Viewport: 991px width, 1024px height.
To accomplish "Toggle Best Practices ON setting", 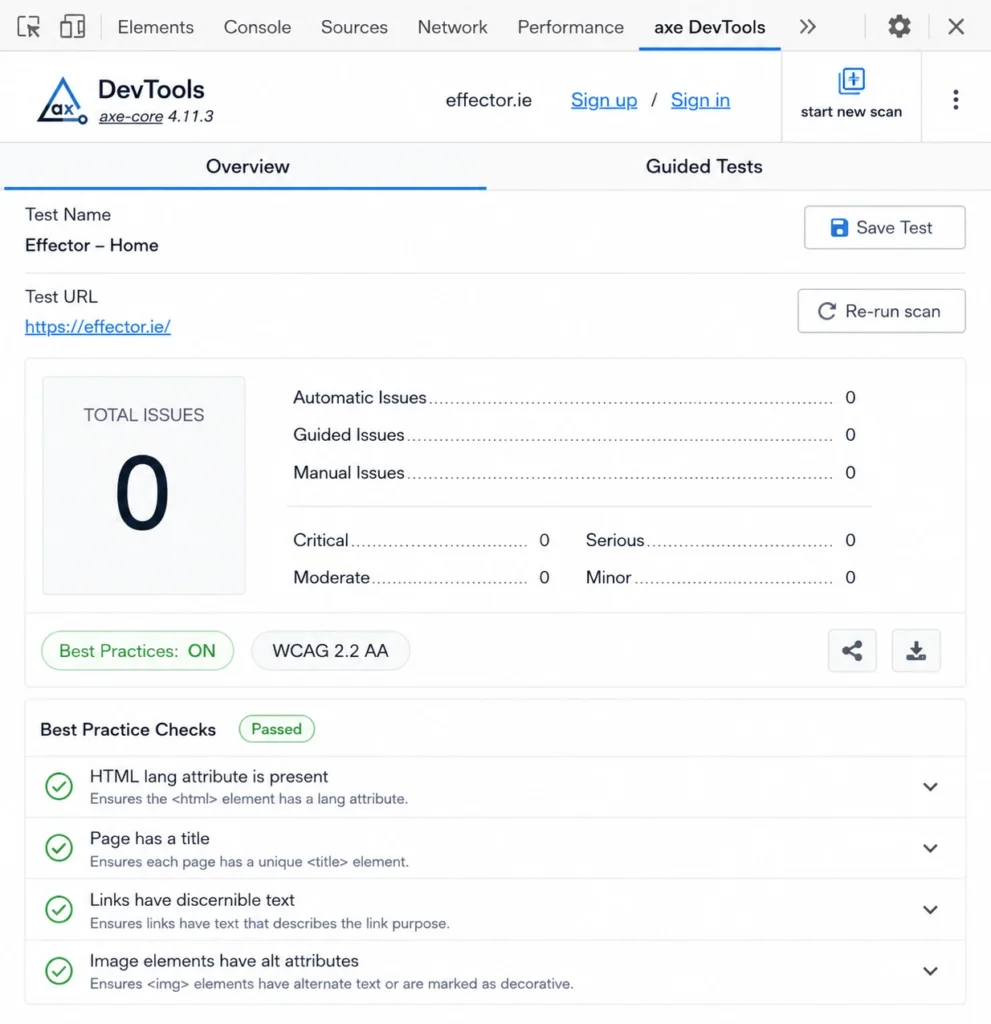I will point(137,650).
